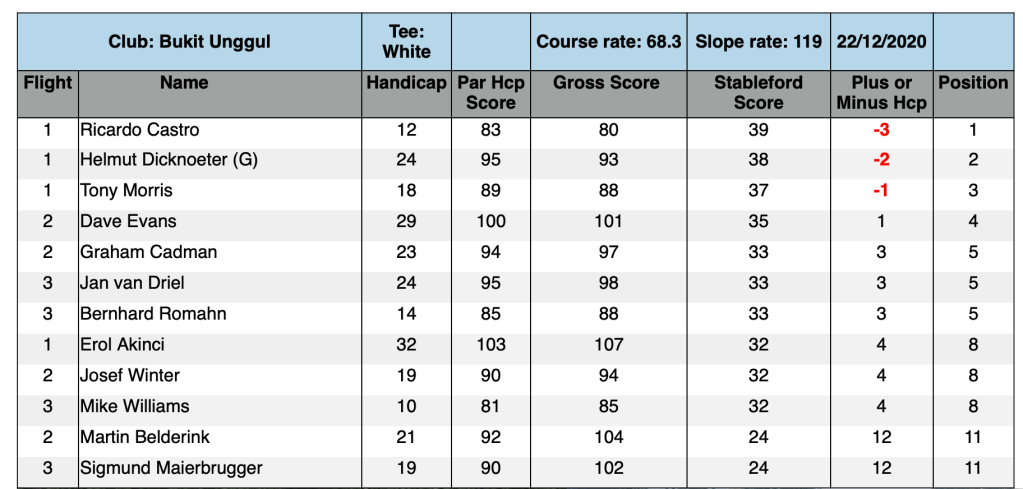This screenshot has width=1023, height=489.
Task: Select the Plus or Minus Hcp header
Action: click(x=881, y=92)
